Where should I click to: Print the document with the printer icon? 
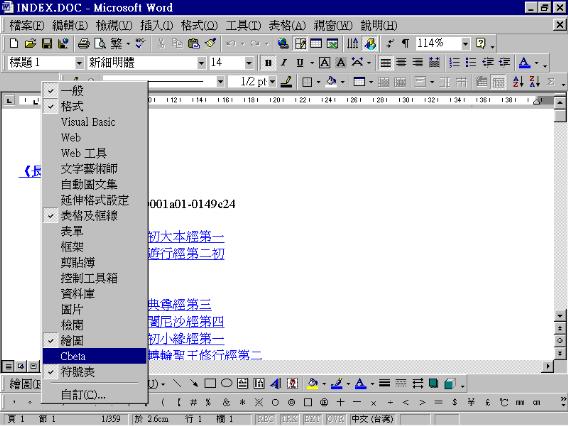84,44
